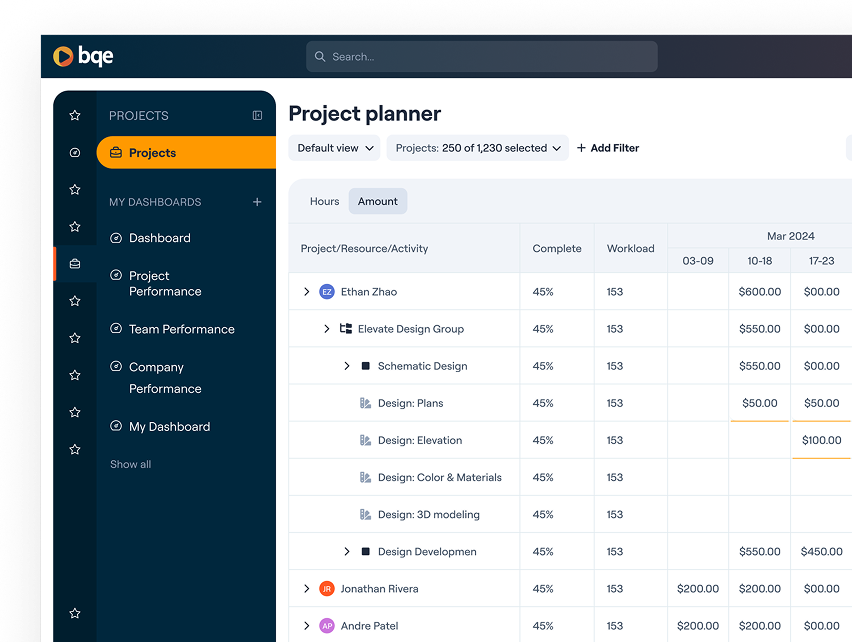
Task: Expand the Ethan Zhao row
Action: pos(306,292)
